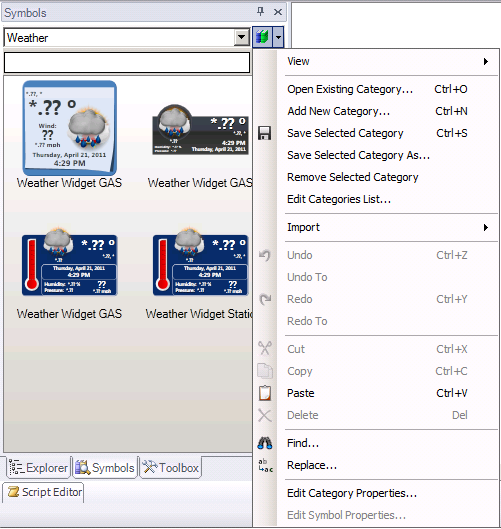Click Undo To menu item
The width and height of the screenshot is (501, 529).
pos(375,277)
